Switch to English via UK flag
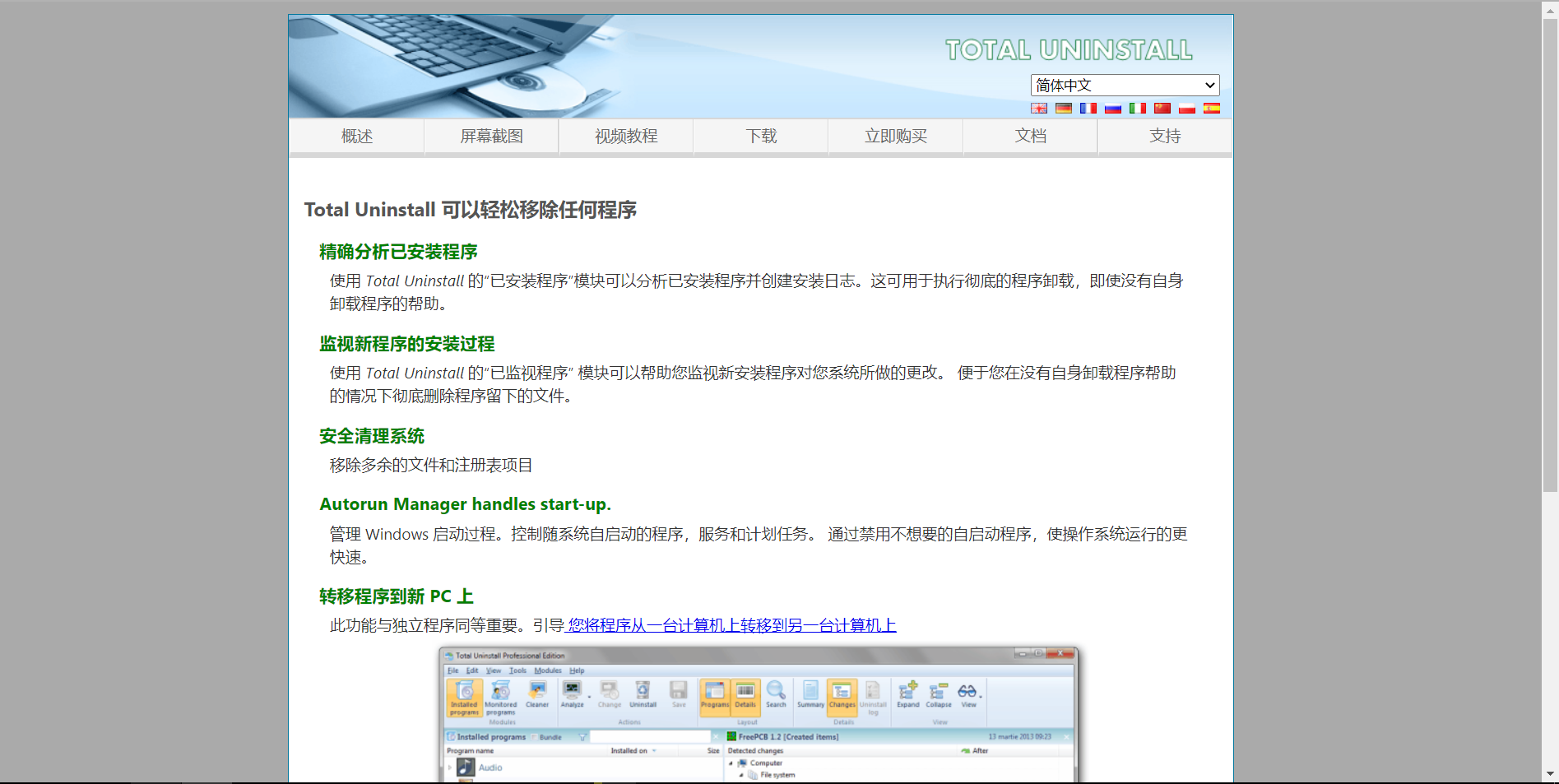This screenshot has height=784, width=1559. tap(1039, 108)
